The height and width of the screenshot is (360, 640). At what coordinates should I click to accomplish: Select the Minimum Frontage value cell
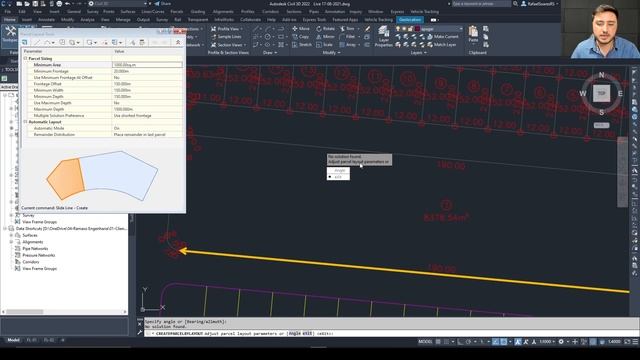(x=148, y=71)
